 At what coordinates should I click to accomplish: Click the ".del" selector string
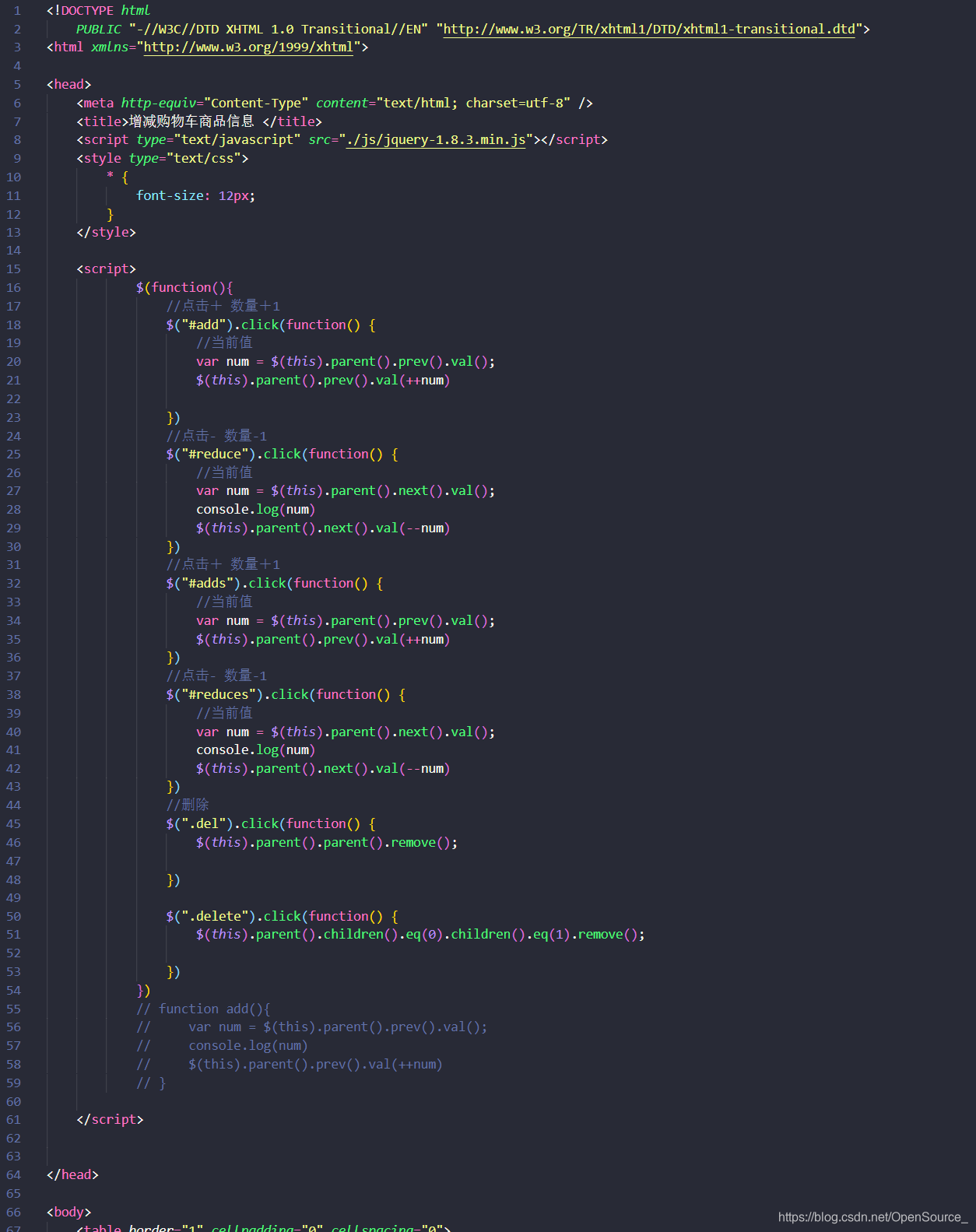pyautogui.click(x=203, y=823)
